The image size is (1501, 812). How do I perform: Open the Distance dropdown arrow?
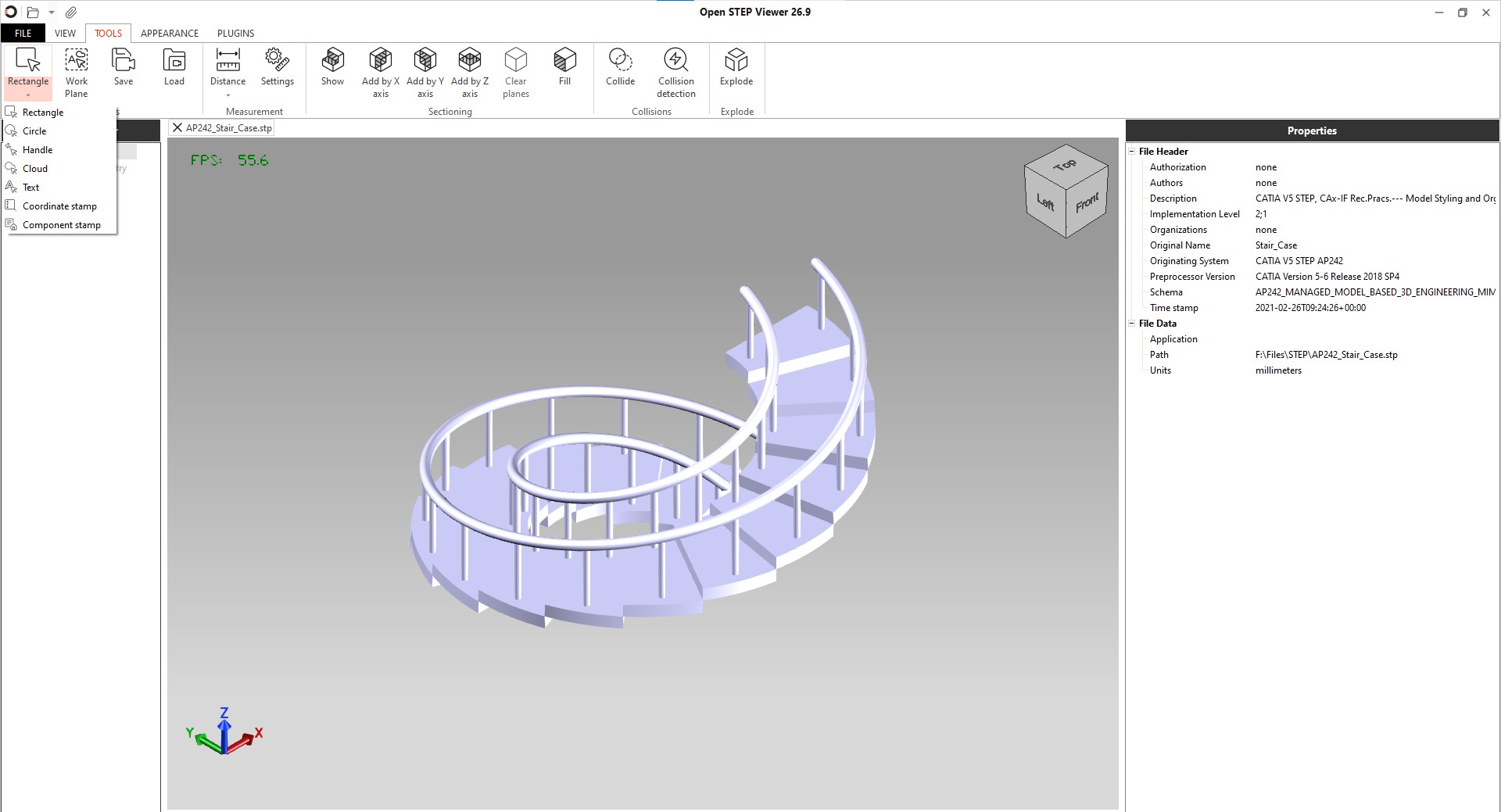click(228, 95)
